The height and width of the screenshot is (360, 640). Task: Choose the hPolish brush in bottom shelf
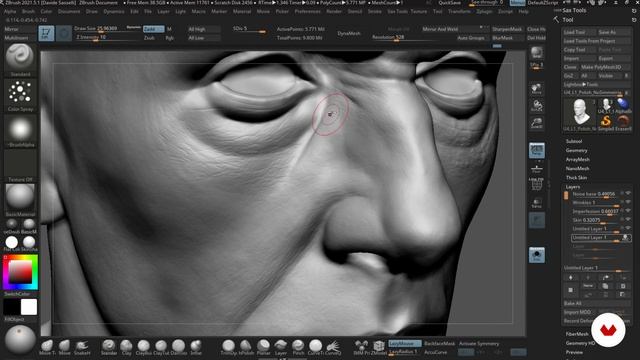pos(246,347)
